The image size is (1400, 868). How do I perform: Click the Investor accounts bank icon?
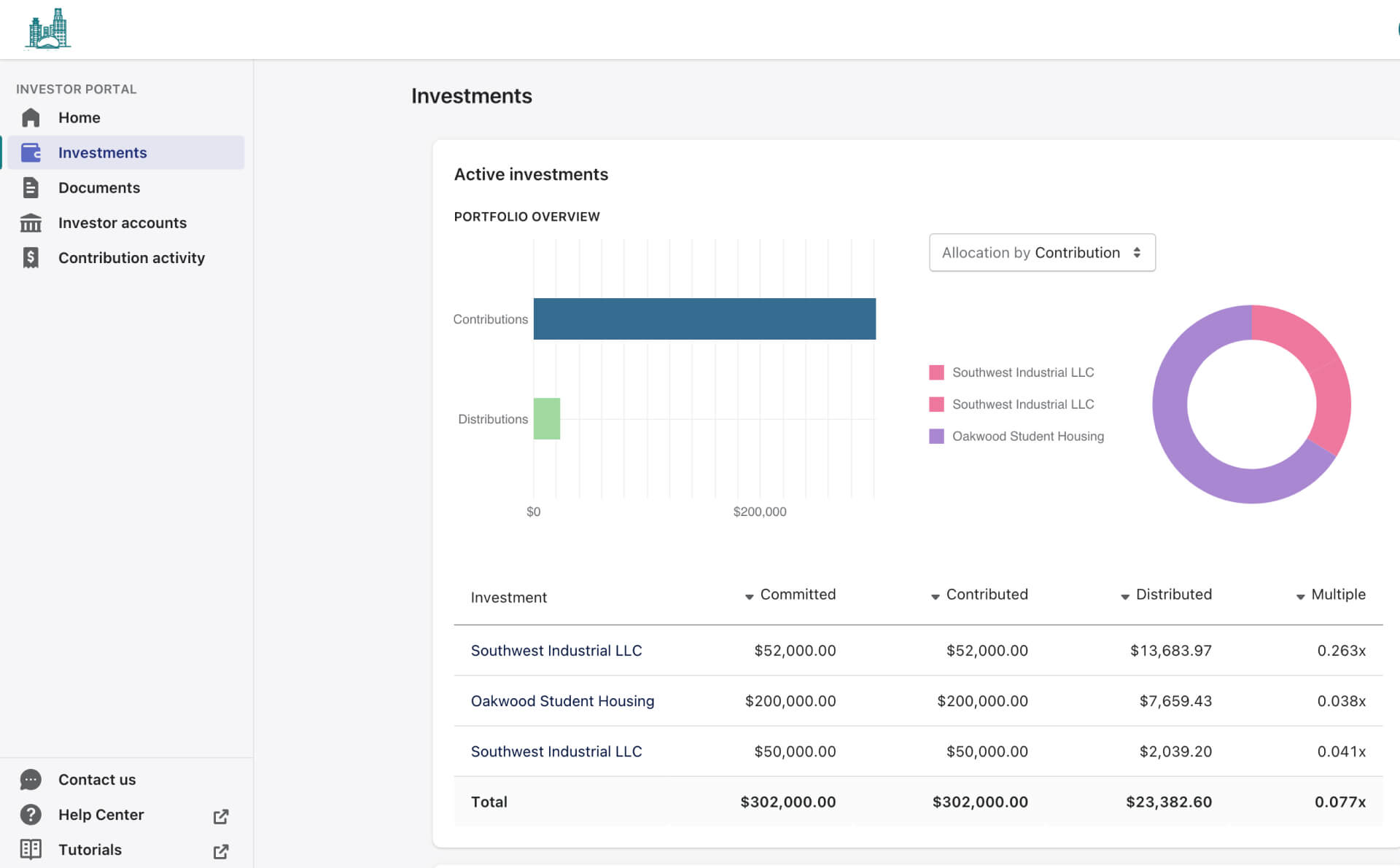coord(31,223)
